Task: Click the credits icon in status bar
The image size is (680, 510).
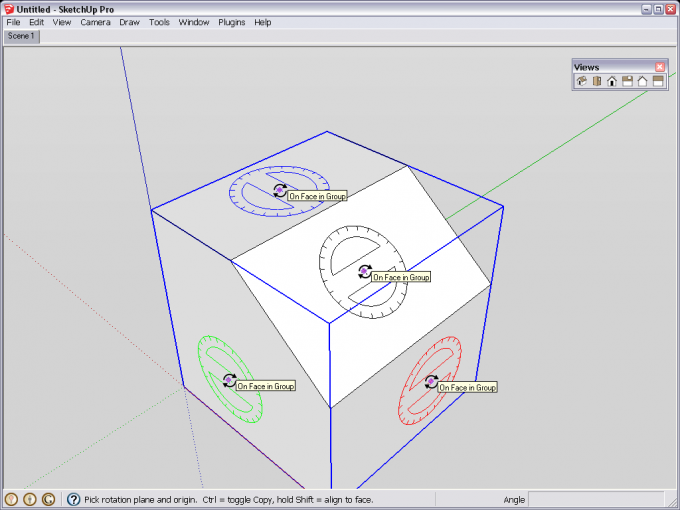Action: [30, 499]
